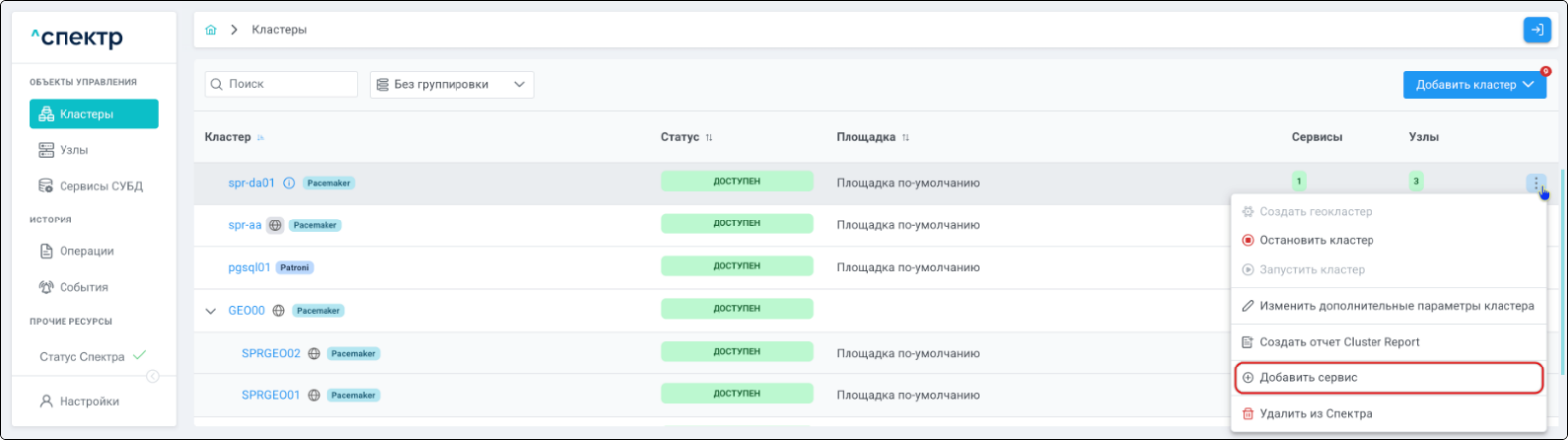Click the globe icon beside SPRGE002
Viewport: 1568px width, 440px height.
coord(314,354)
